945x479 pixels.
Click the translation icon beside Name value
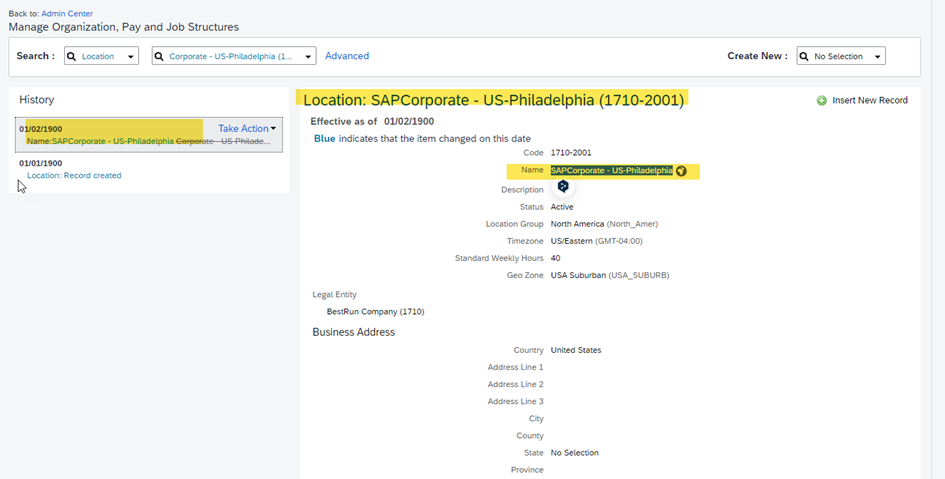[x=681, y=171]
